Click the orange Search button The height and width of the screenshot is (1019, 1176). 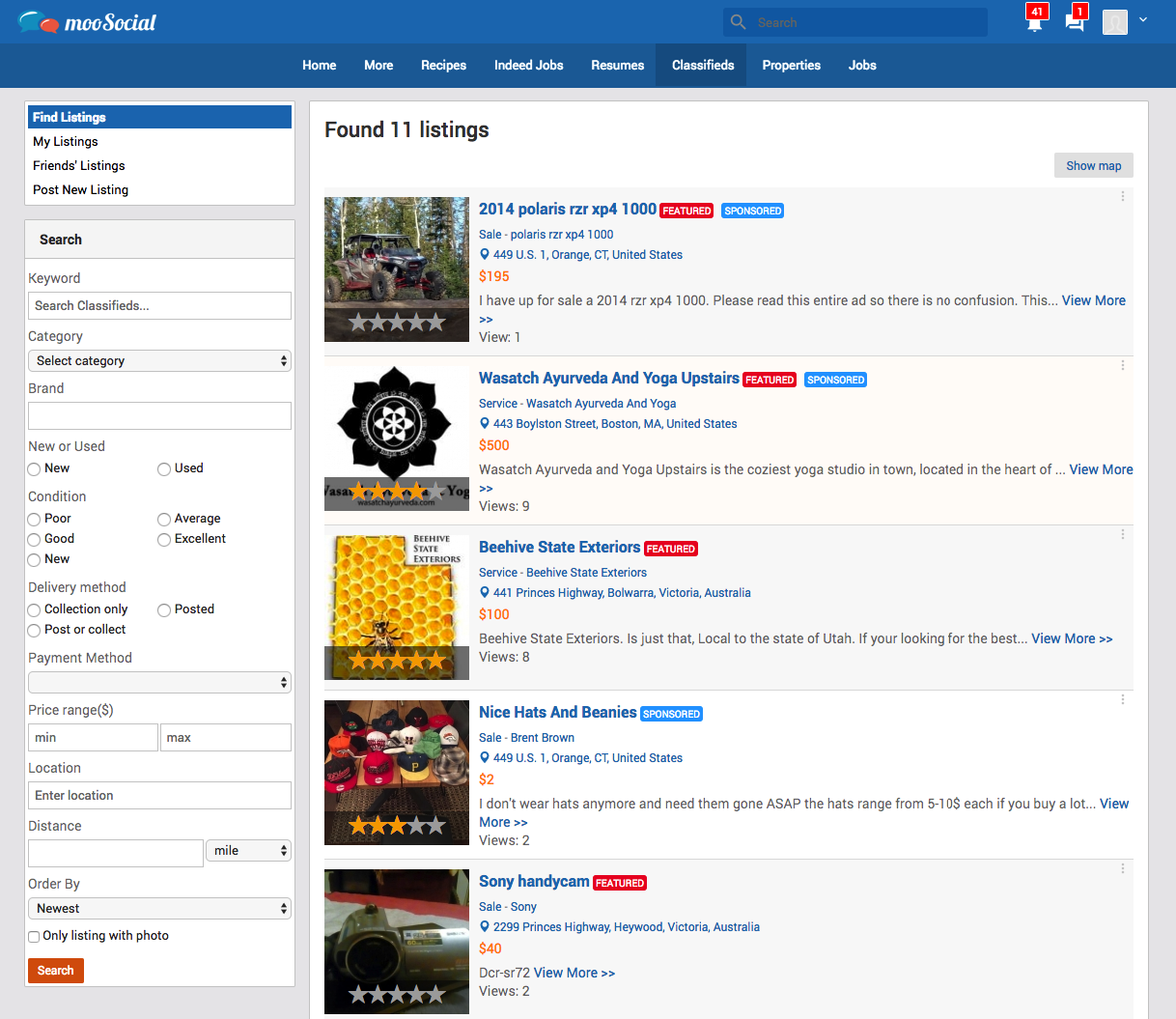coord(56,971)
